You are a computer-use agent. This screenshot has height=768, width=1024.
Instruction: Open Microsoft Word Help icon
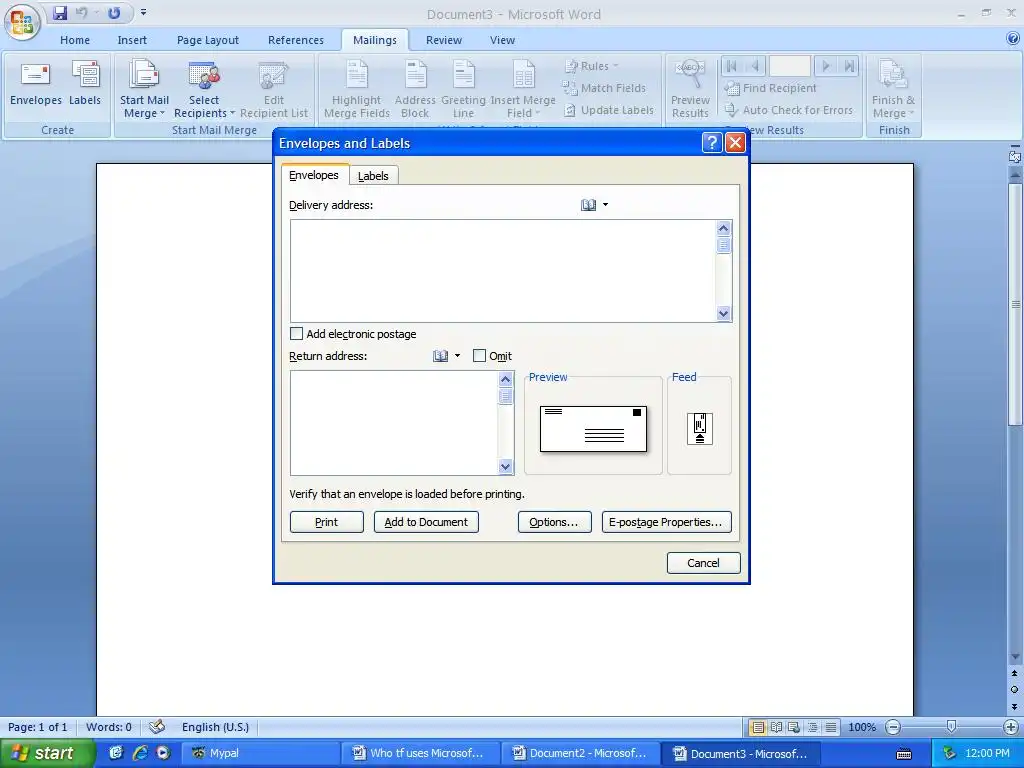coord(1013,39)
